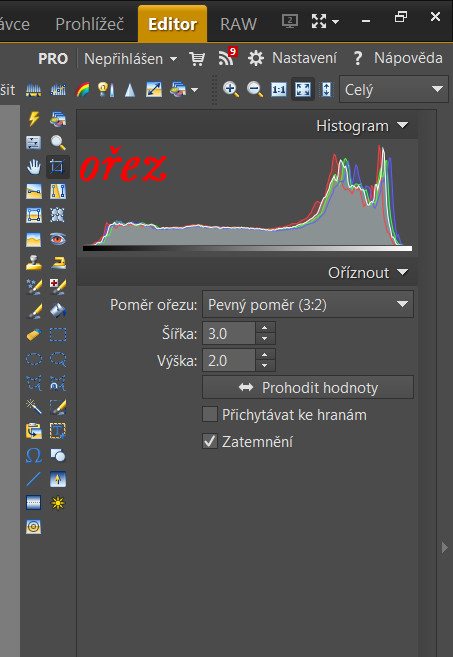The image size is (453, 657).
Task: Select the magnifier Zoom tool
Action: point(58,143)
